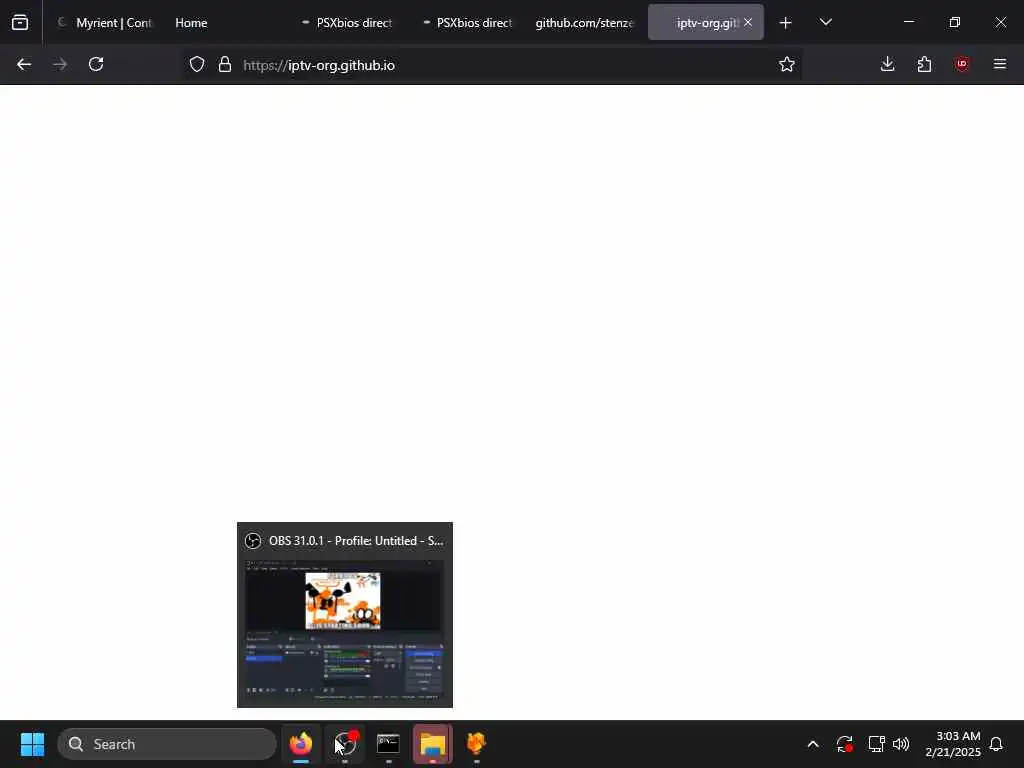
Task: Open the Extensions puzzle icon
Action: (x=924, y=64)
